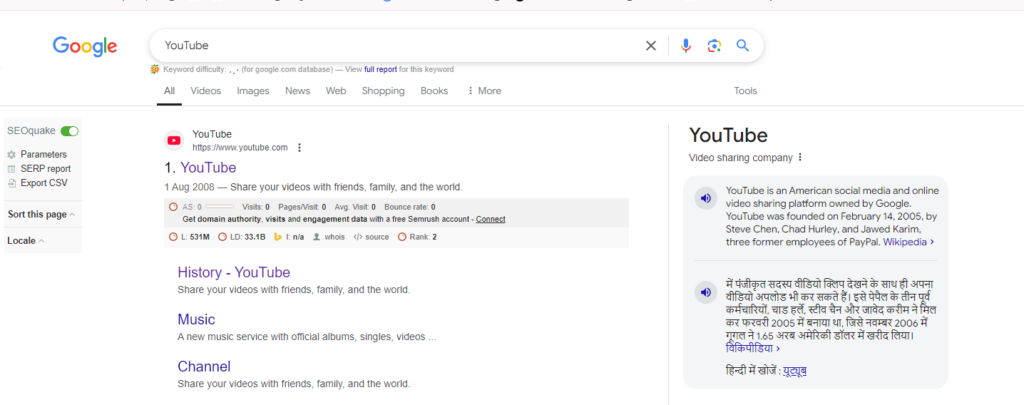Screen dimensions: 1024x405
Task: Switch to the Web tab
Action: point(336,91)
